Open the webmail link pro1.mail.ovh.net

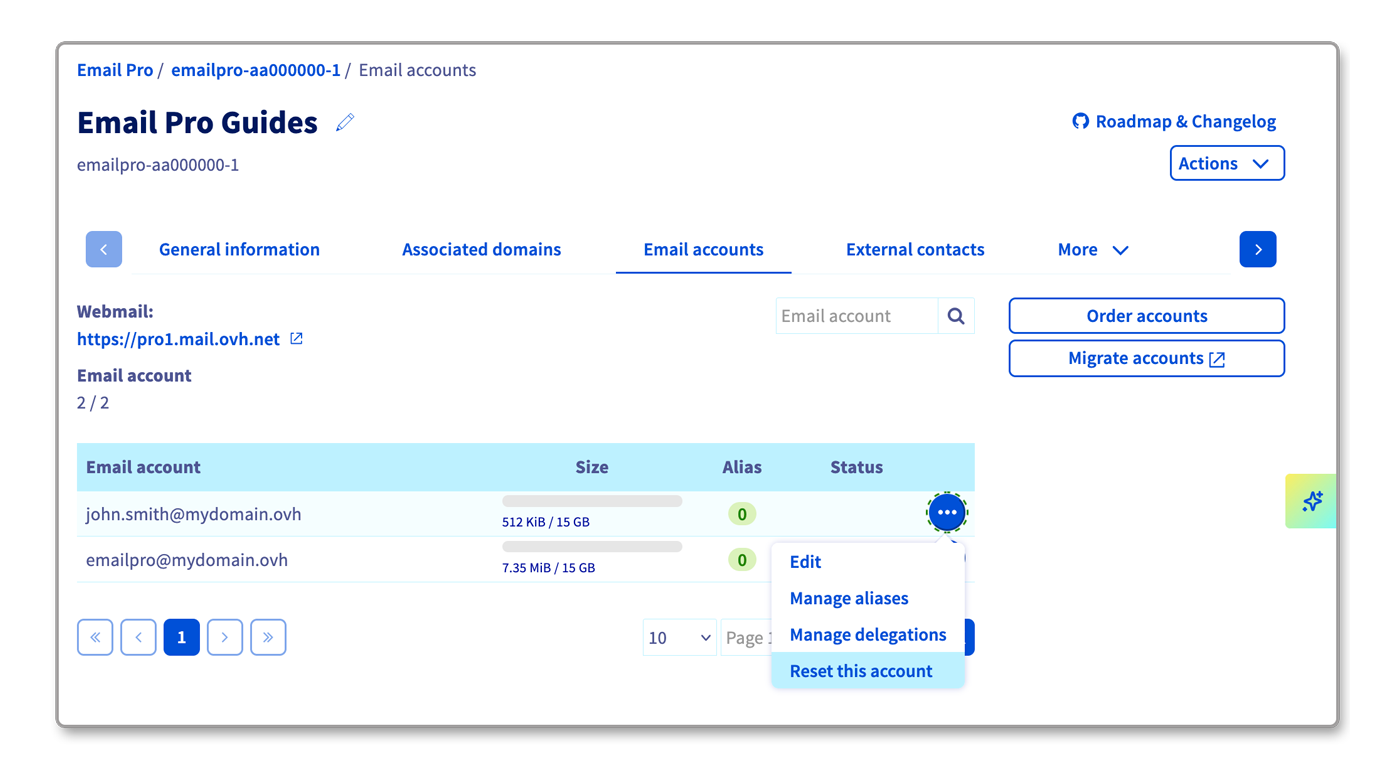pyautogui.click(x=179, y=339)
